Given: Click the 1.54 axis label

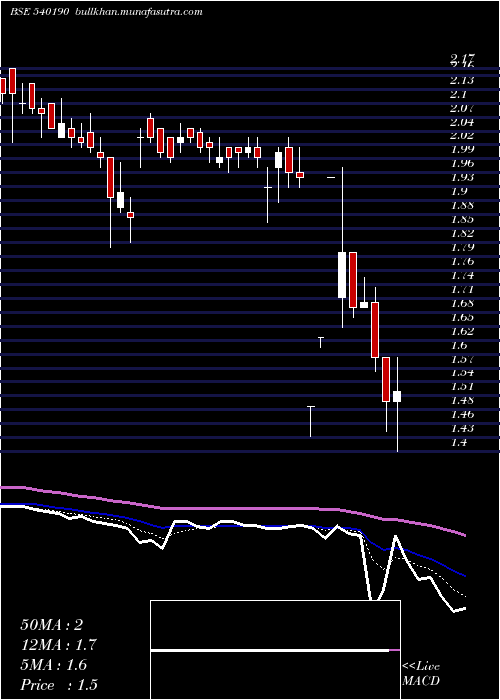Looking at the screenshot, I should coord(462,372).
